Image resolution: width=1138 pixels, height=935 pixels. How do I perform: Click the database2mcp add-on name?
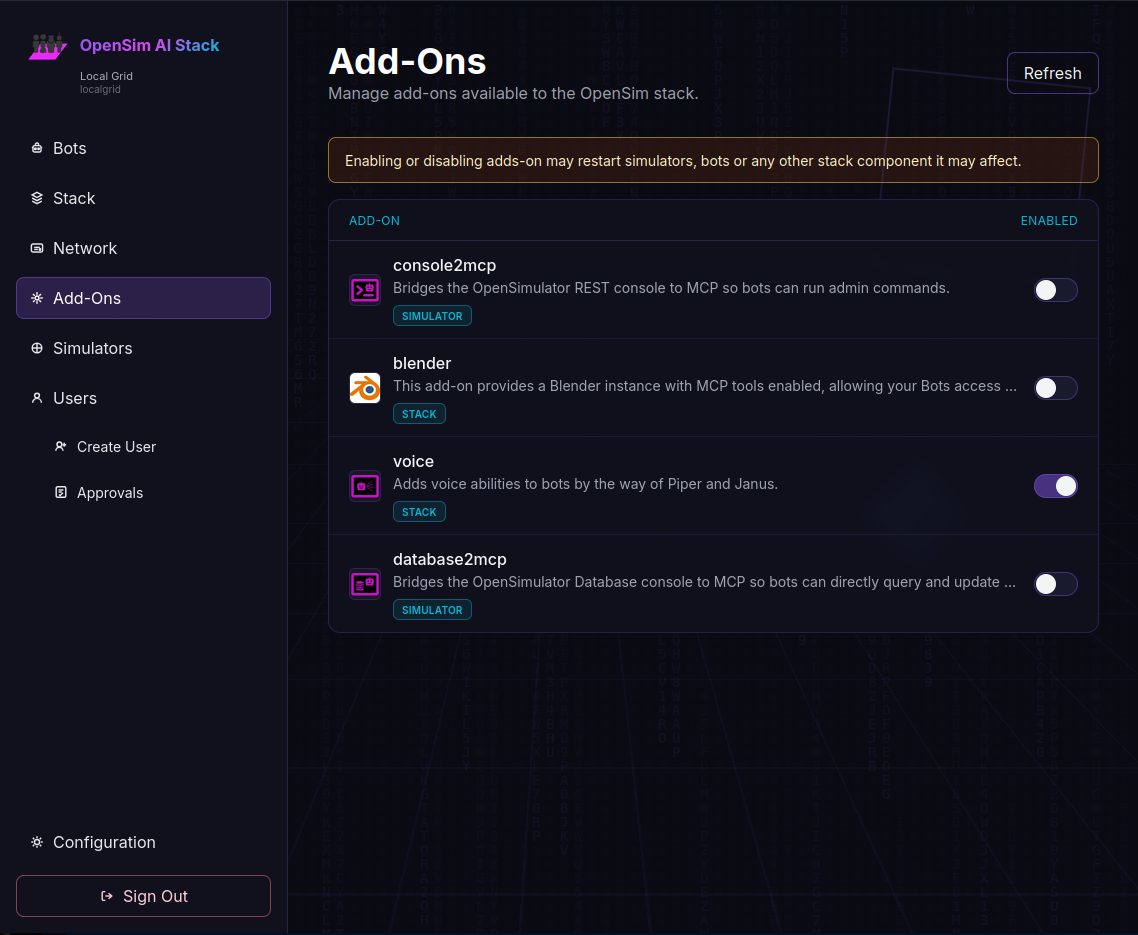pyautogui.click(x=450, y=560)
